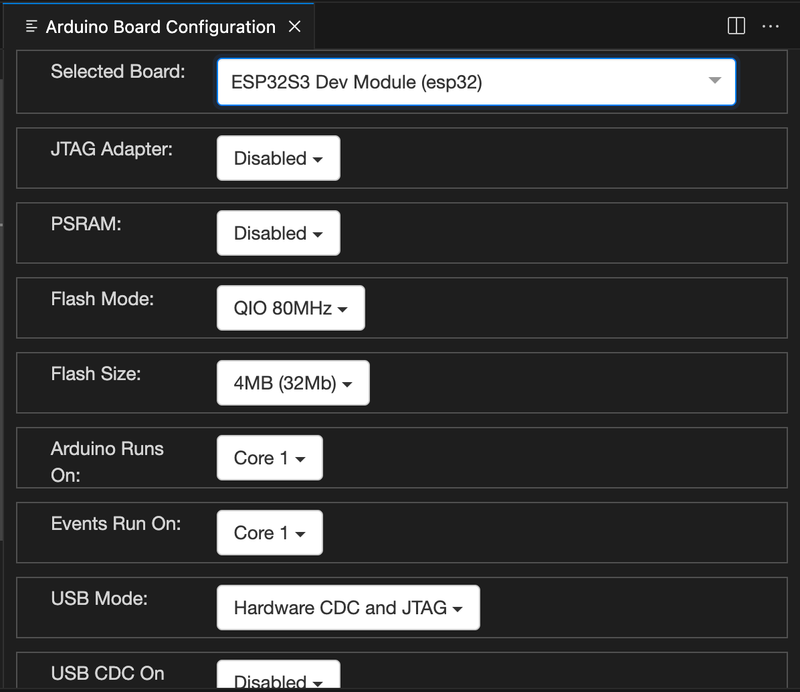The image size is (800, 692).
Task: Expand the Arduino Runs On core dropdown
Action: tap(269, 458)
